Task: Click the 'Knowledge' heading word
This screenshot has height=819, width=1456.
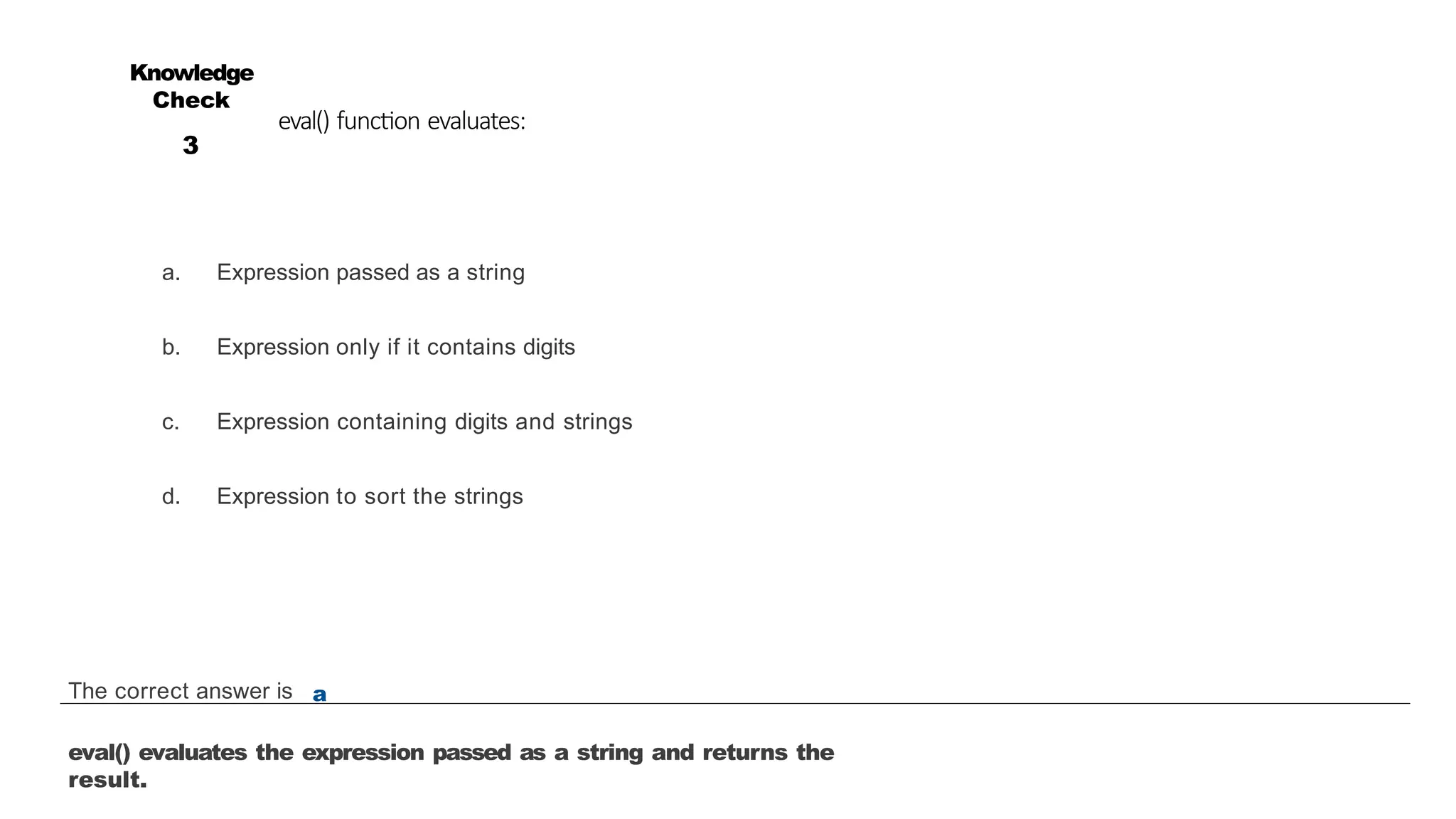Action: (191, 73)
